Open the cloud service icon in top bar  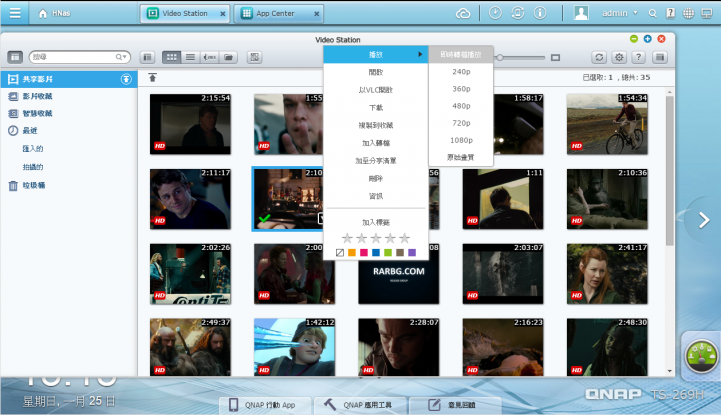(463, 13)
